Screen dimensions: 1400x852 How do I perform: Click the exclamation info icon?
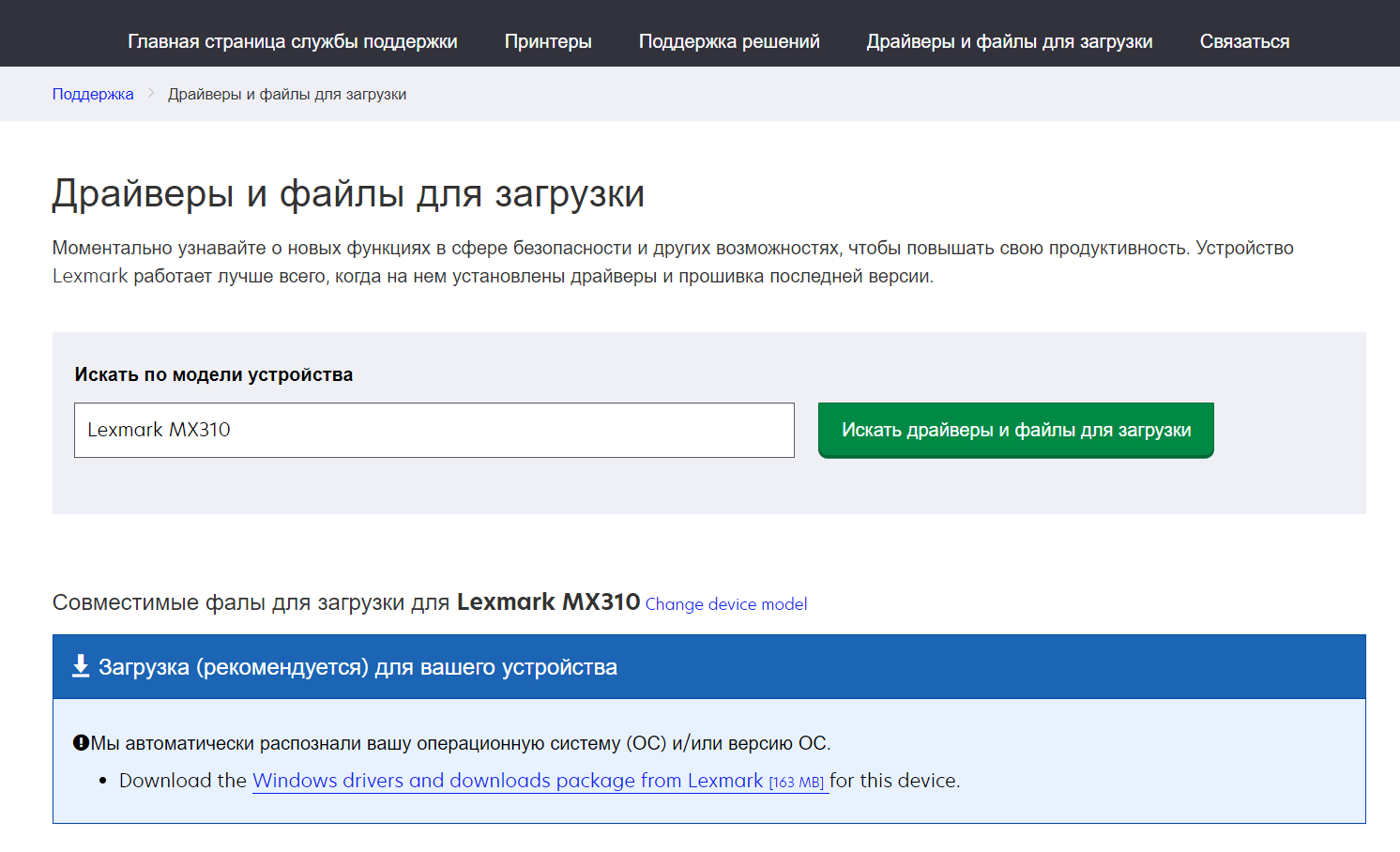click(x=81, y=743)
